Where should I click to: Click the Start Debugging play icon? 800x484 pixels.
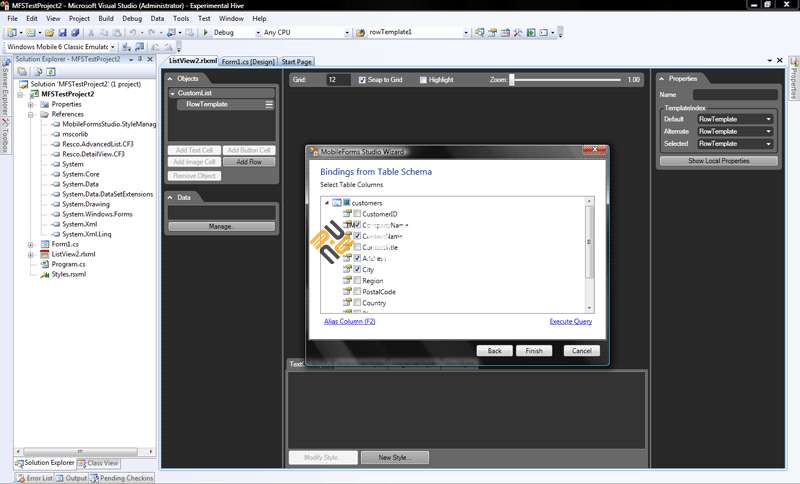tap(207, 33)
